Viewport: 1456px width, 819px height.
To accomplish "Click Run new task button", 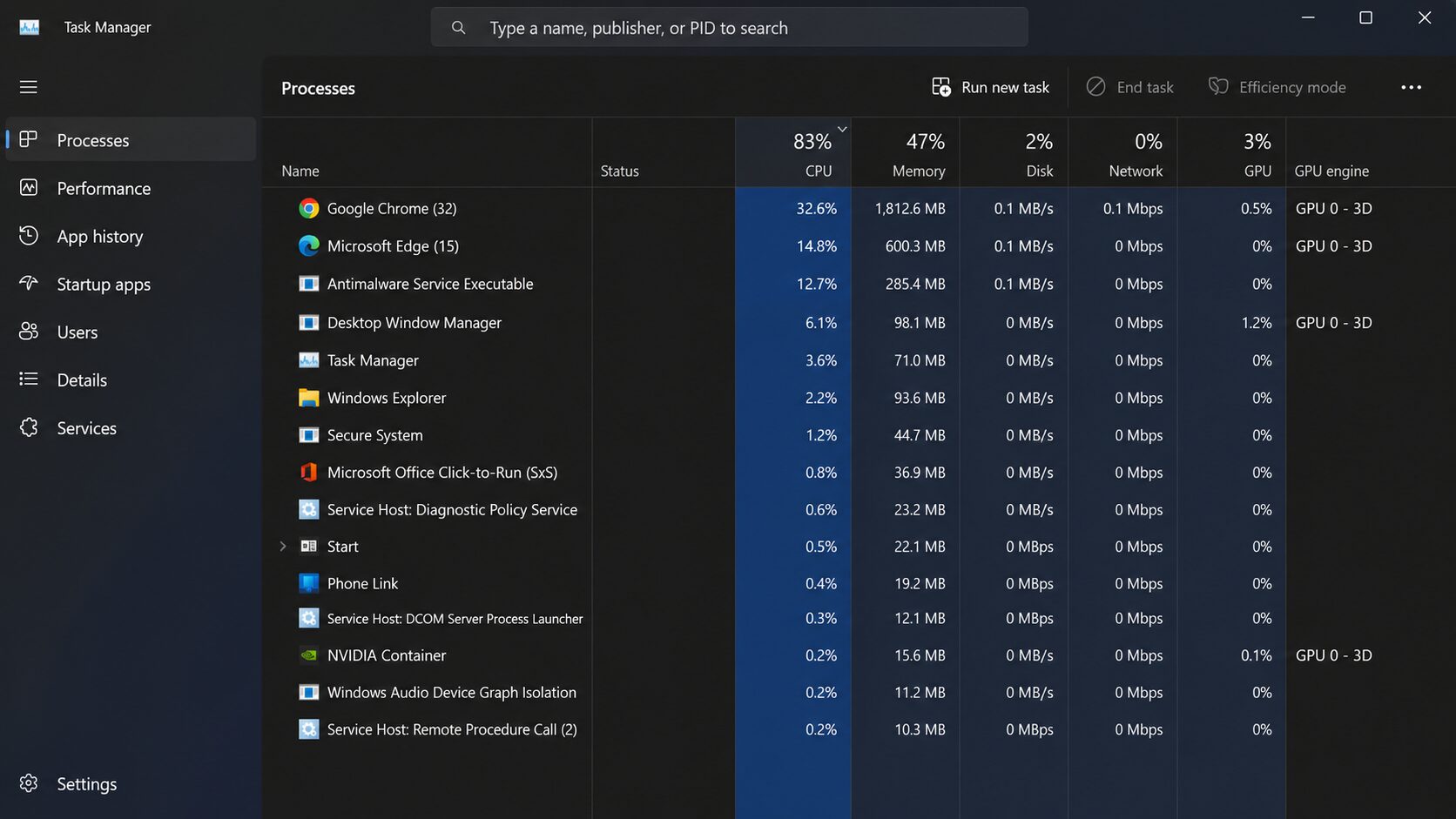I will [990, 87].
